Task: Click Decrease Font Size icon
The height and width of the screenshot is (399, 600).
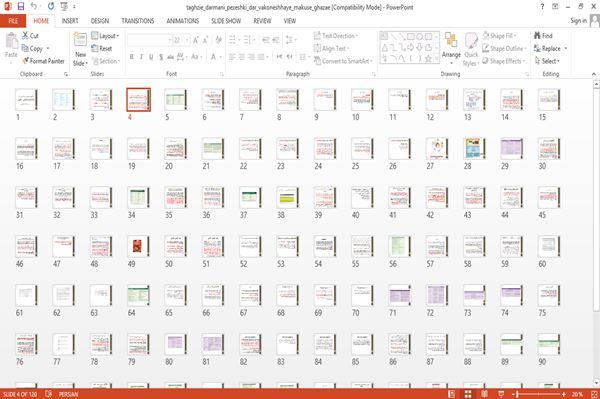Action: [x=205, y=40]
